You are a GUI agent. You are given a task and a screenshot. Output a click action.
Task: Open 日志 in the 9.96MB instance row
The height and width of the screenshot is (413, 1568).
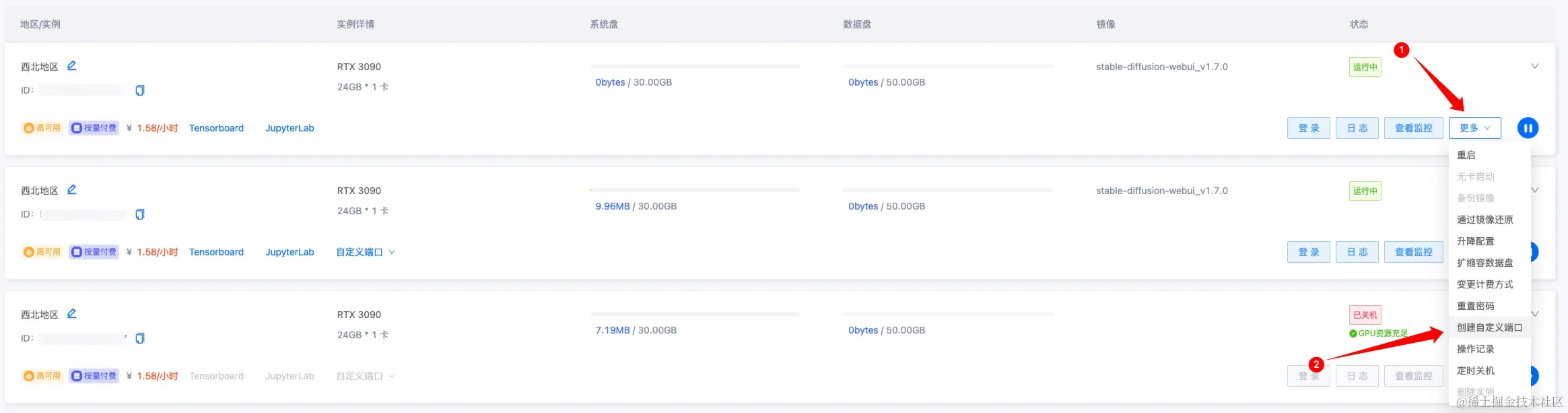(x=1357, y=252)
